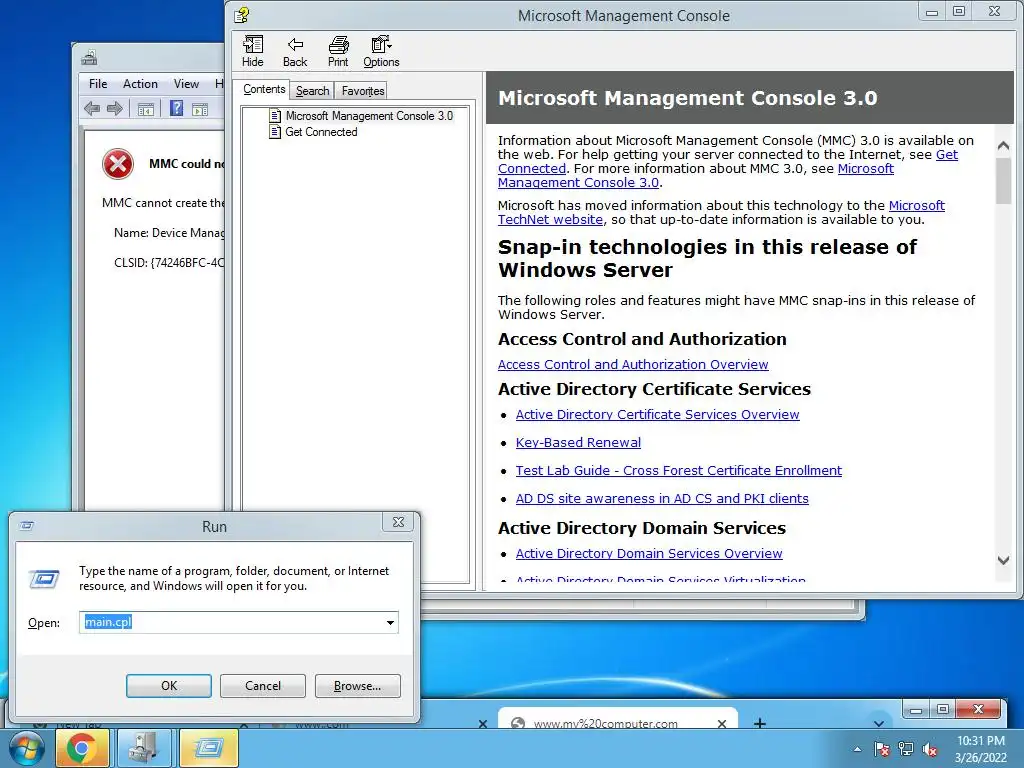Click the help content vertical scrollbar thumb
The height and width of the screenshot is (768, 1024).
click(x=1003, y=181)
